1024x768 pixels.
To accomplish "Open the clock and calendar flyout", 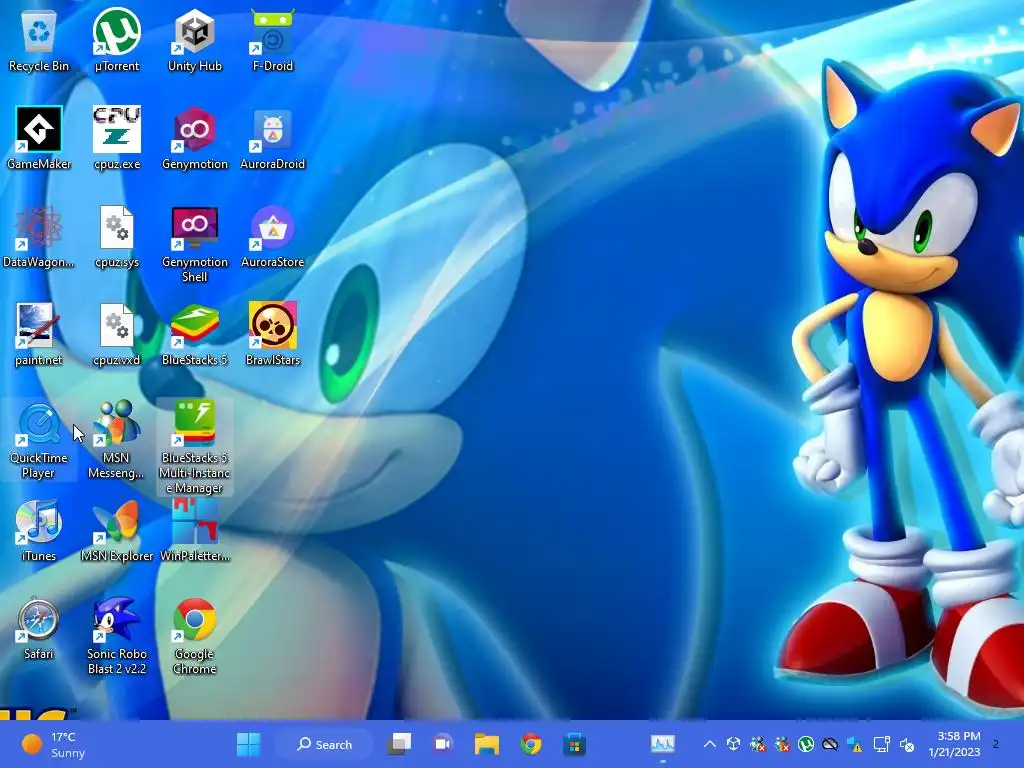I will 955,744.
